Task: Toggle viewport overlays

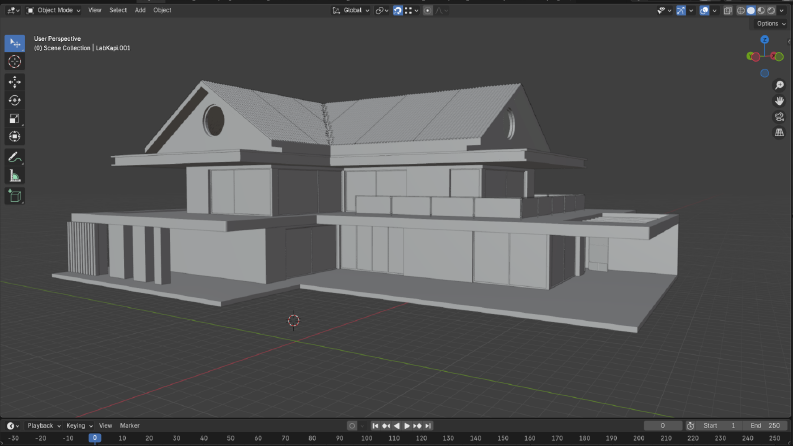Action: 704,10
